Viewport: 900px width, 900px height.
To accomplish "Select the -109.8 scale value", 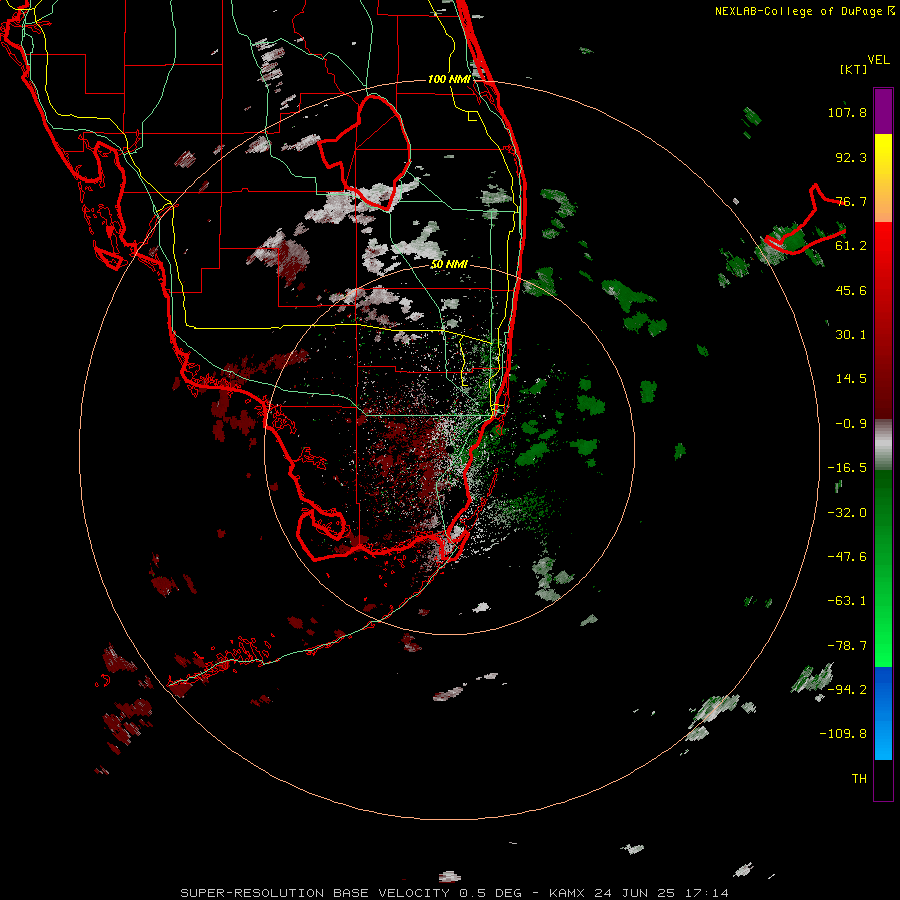I will 843,734.
